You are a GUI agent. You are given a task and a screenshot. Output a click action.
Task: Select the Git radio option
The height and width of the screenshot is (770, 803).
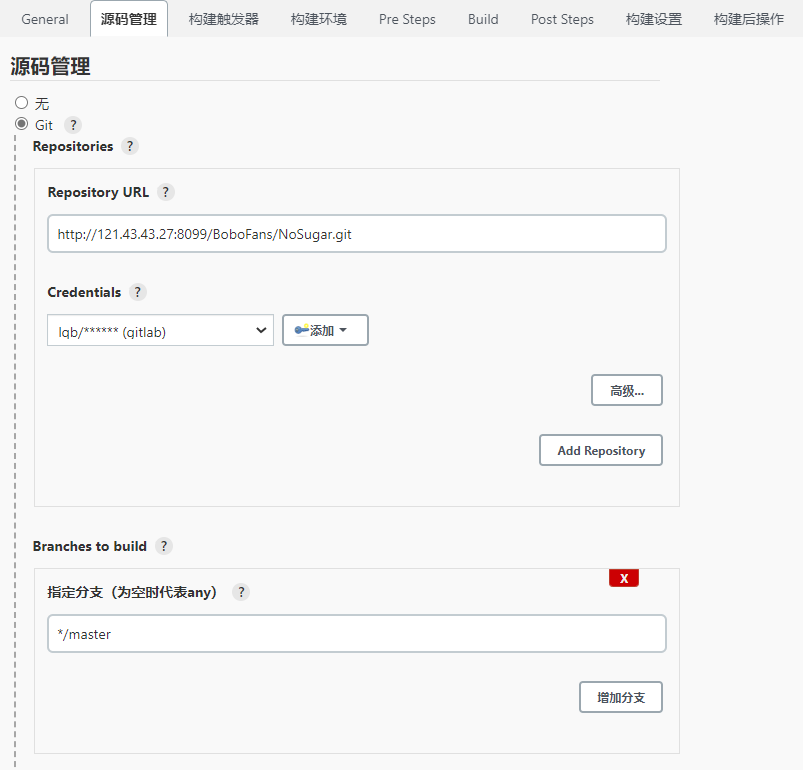22,124
